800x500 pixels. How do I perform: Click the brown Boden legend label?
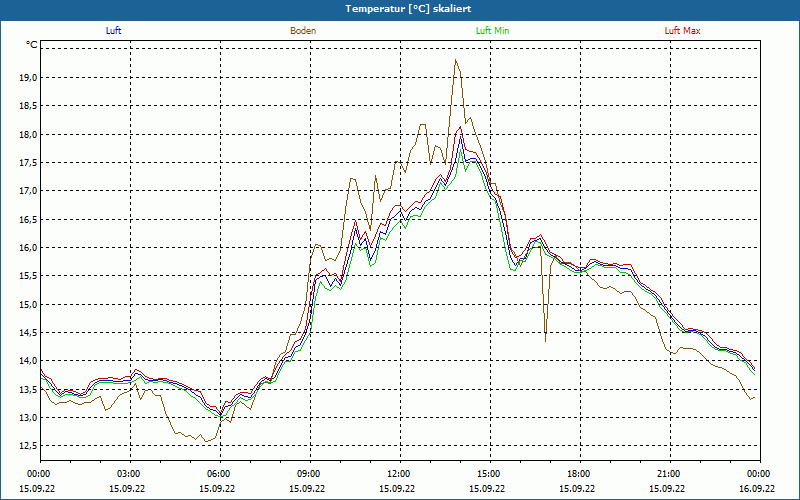tap(303, 31)
